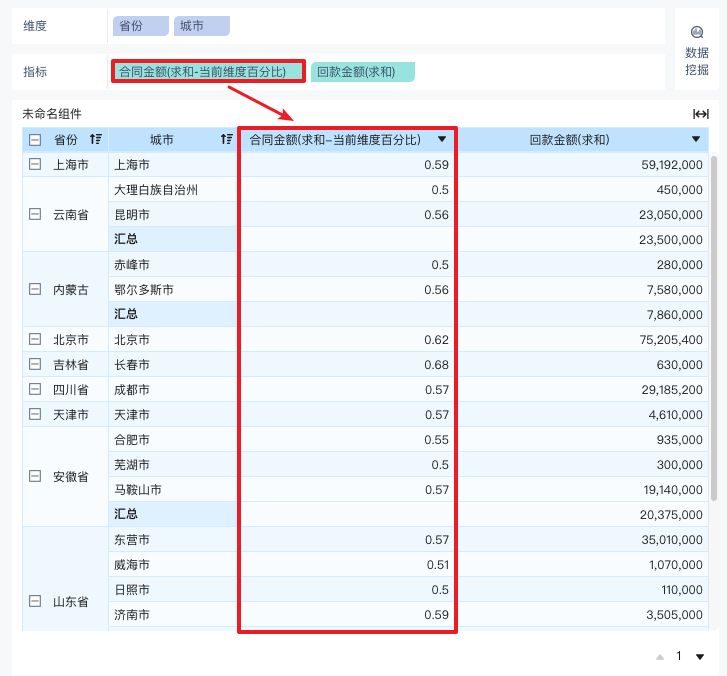Screen dimensions: 727x676
Task: Select the 东营市 city cell
Action: click(x=173, y=540)
